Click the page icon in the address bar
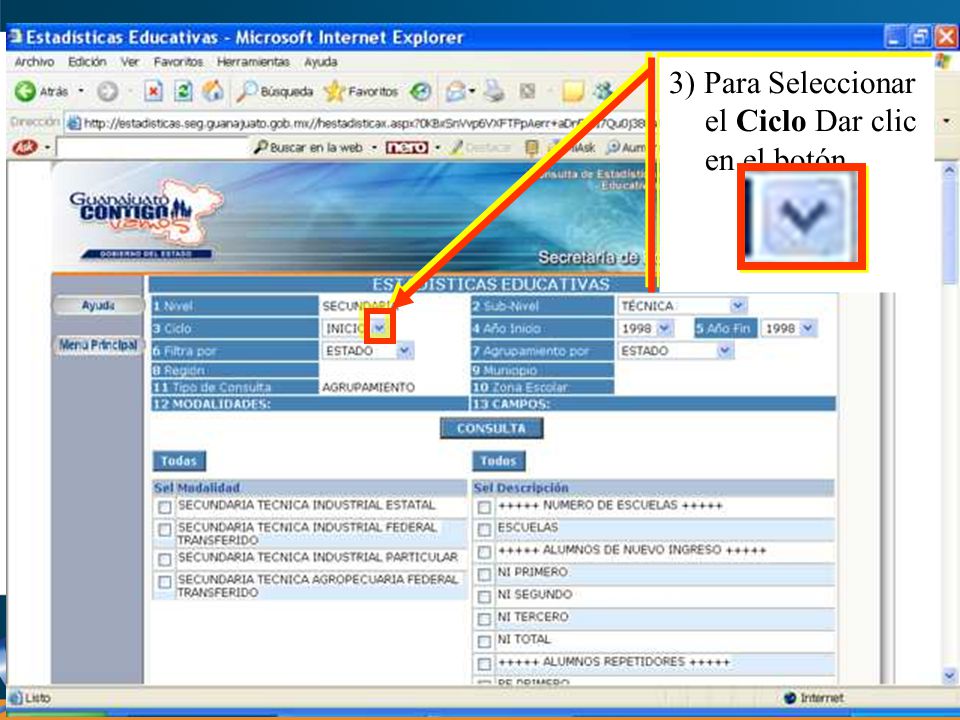 coord(74,124)
